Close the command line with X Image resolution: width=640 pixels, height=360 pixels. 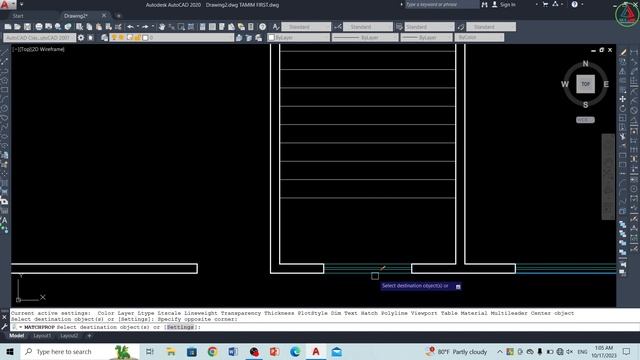[x=4, y=317]
